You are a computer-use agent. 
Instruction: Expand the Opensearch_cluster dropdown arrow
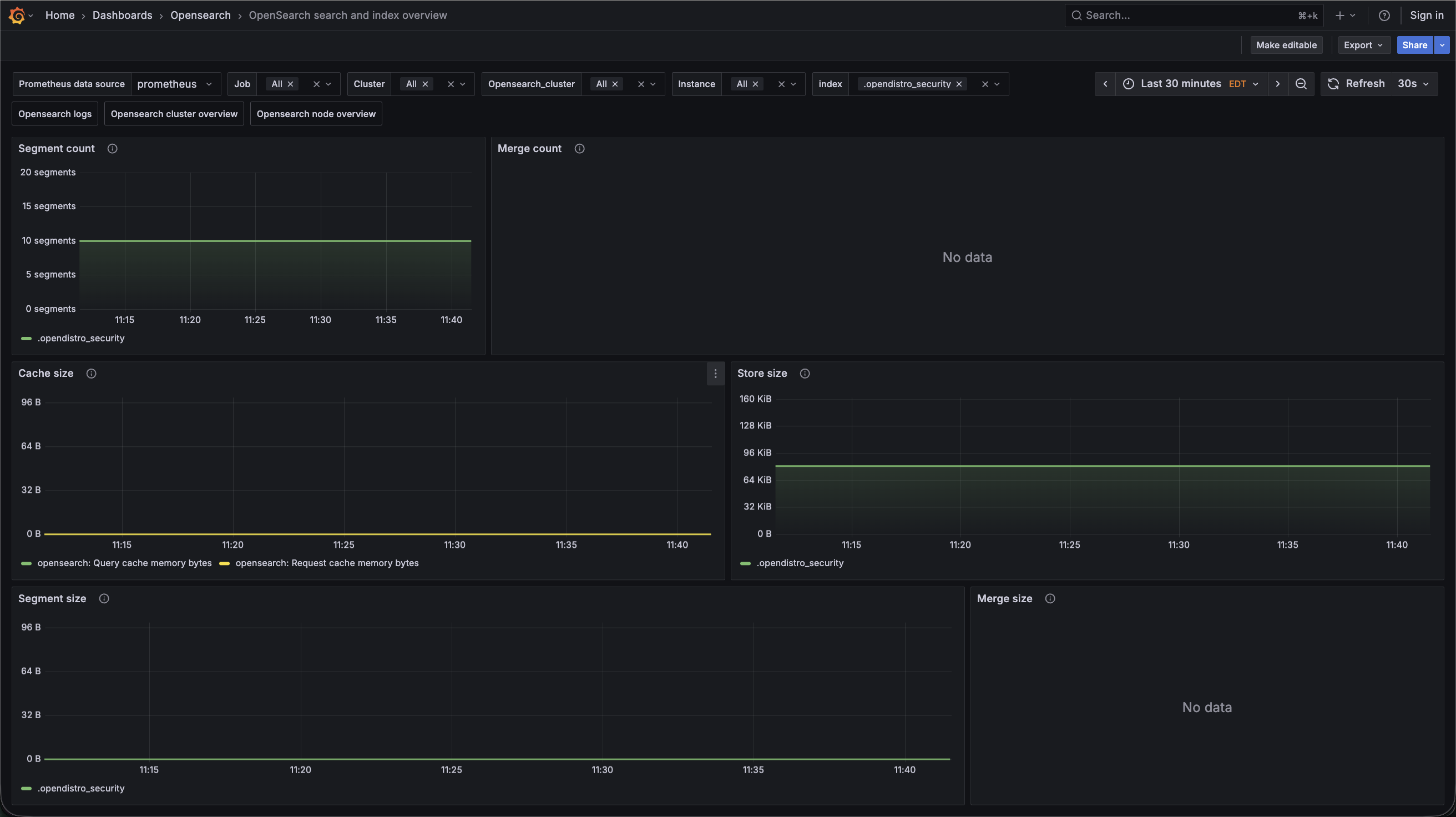coord(653,84)
